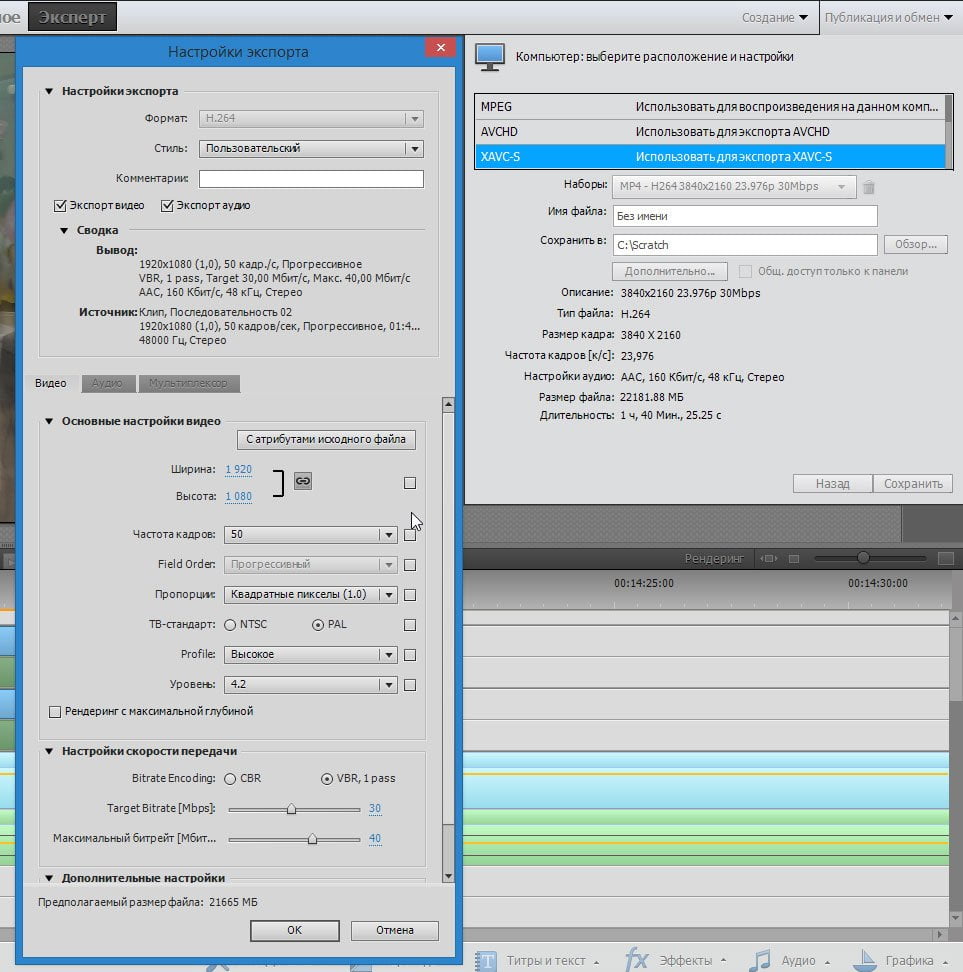Screen dimensions: 963x972
Task: Click the Сохранить button
Action: click(913, 484)
